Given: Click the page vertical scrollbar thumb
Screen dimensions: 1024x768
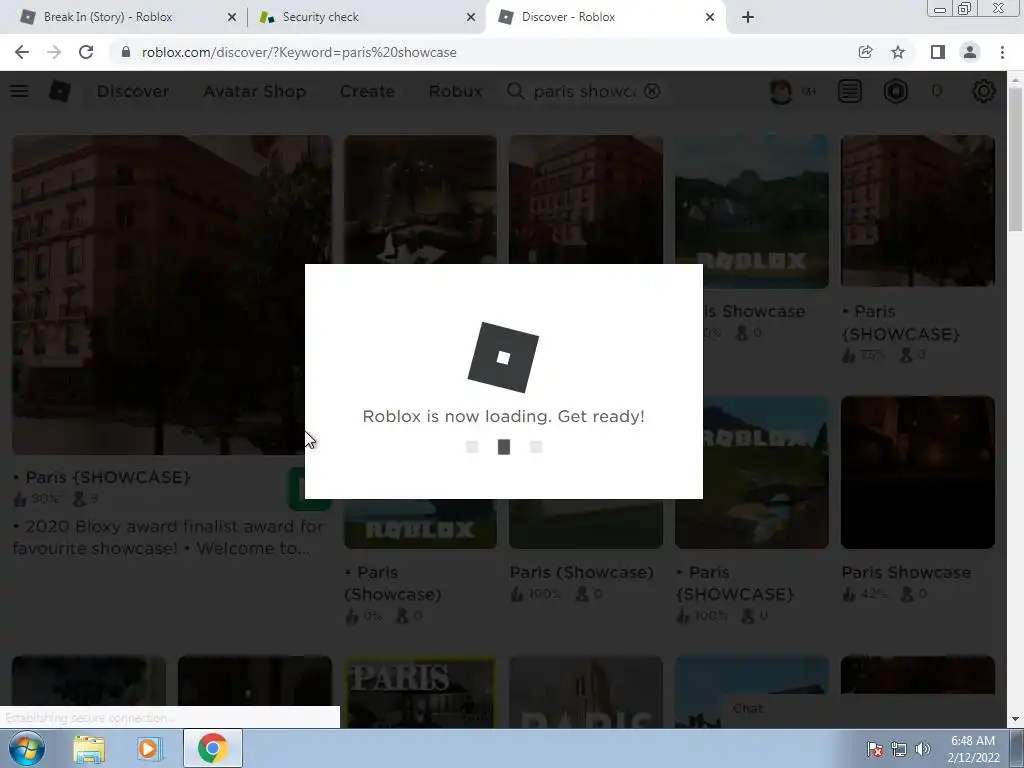Looking at the screenshot, I should coord(1015,159).
